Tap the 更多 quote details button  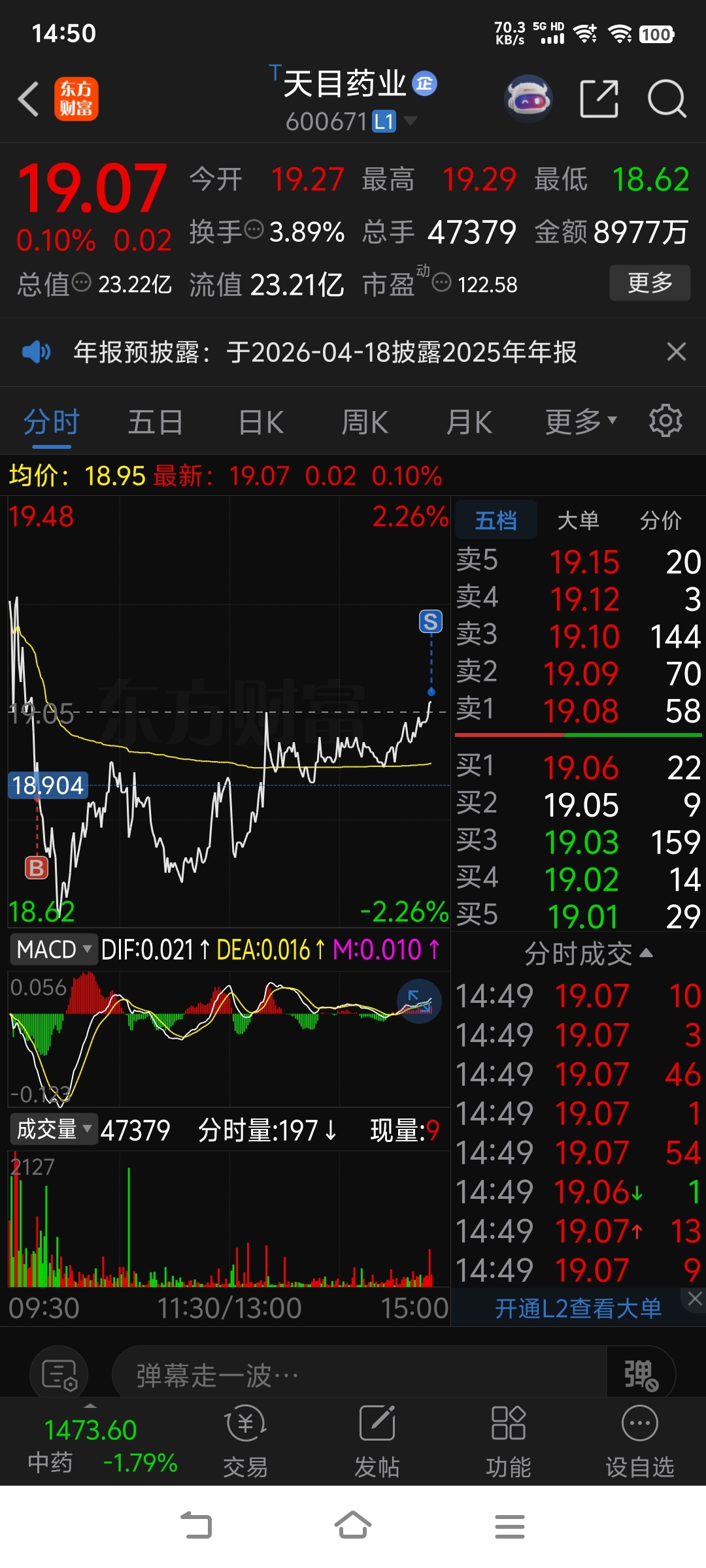(650, 283)
